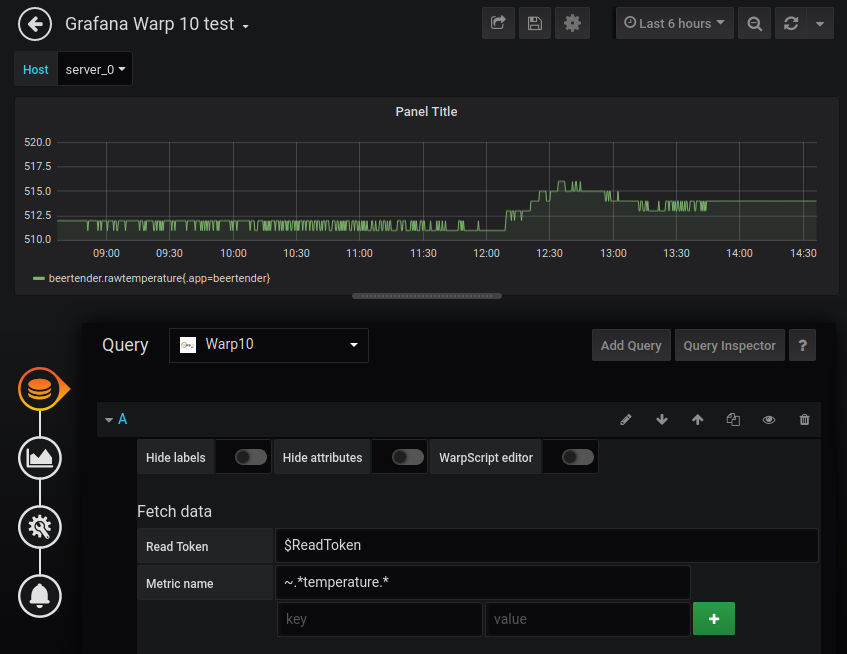The width and height of the screenshot is (847, 654).
Task: Move query A down
Action: point(662,420)
